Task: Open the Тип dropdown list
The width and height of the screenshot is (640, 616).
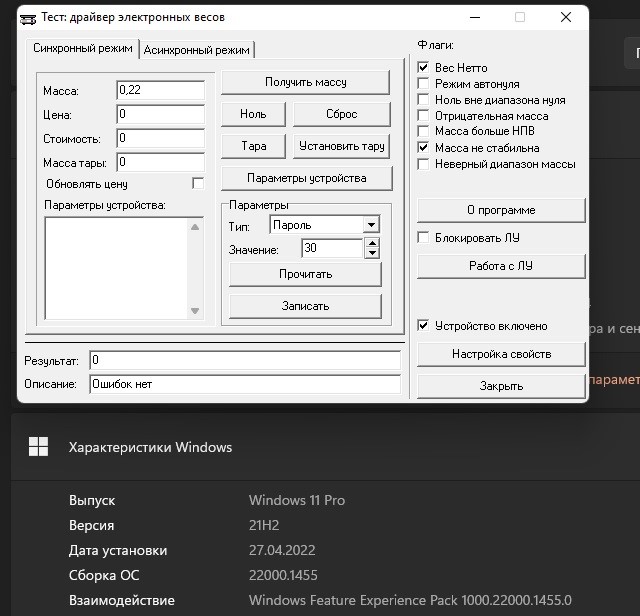Action: (x=371, y=226)
